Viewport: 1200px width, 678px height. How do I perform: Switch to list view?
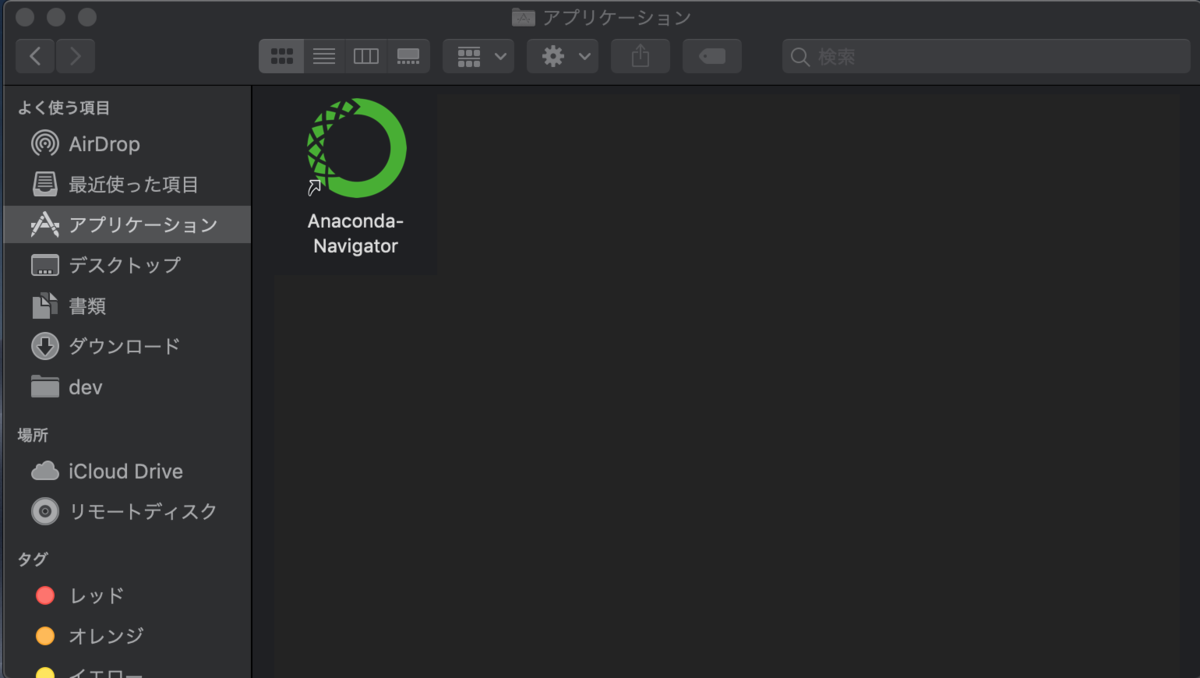tap(324, 56)
